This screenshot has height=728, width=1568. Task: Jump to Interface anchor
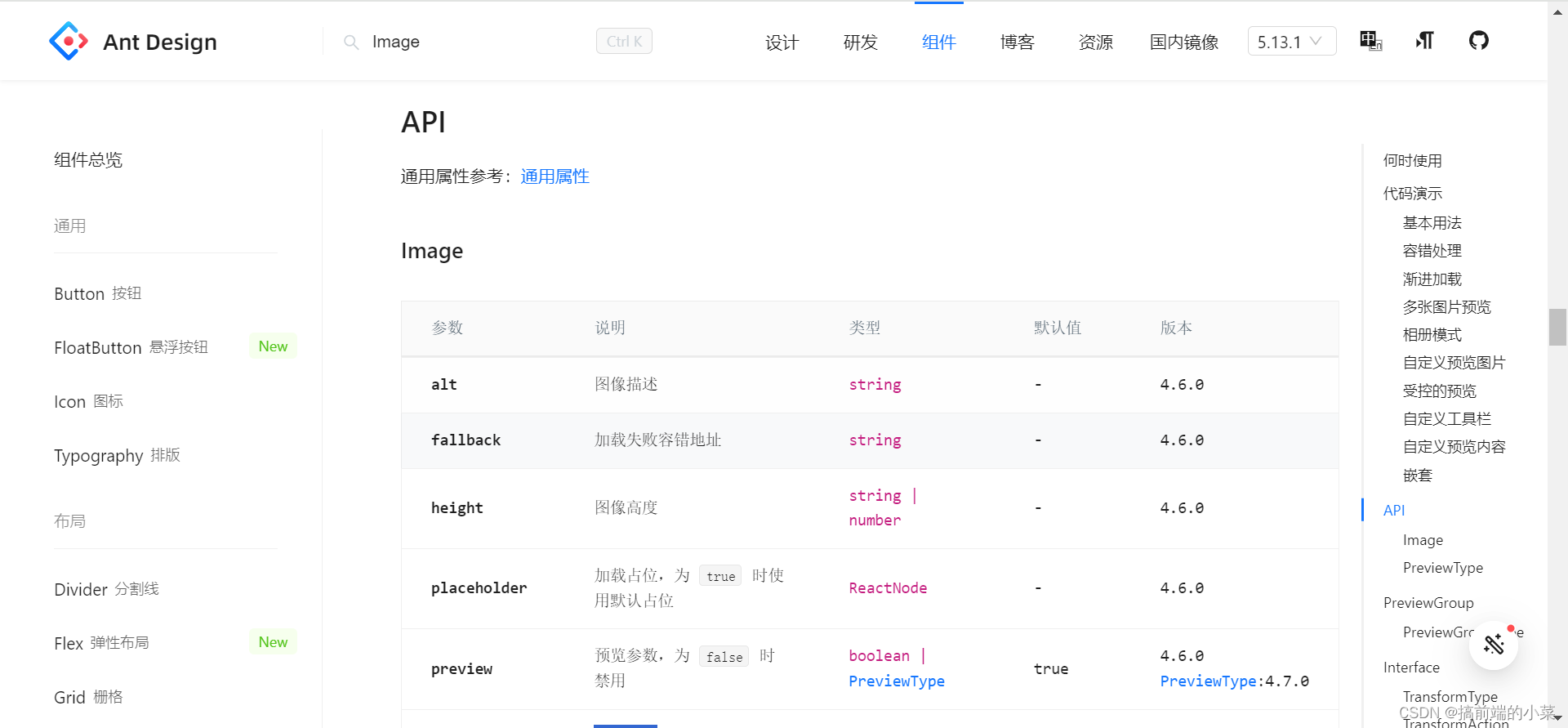[x=1411, y=668]
